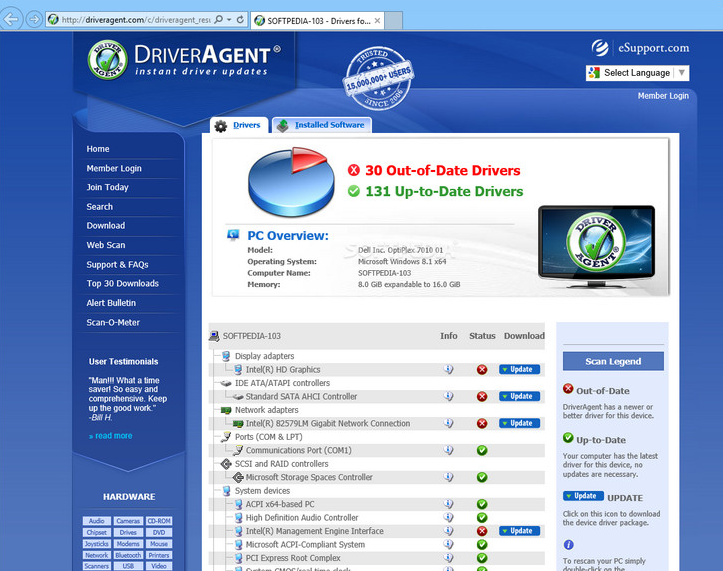Open the address bar dropdown arrow
The width and height of the screenshot is (723, 571).
[229, 19]
